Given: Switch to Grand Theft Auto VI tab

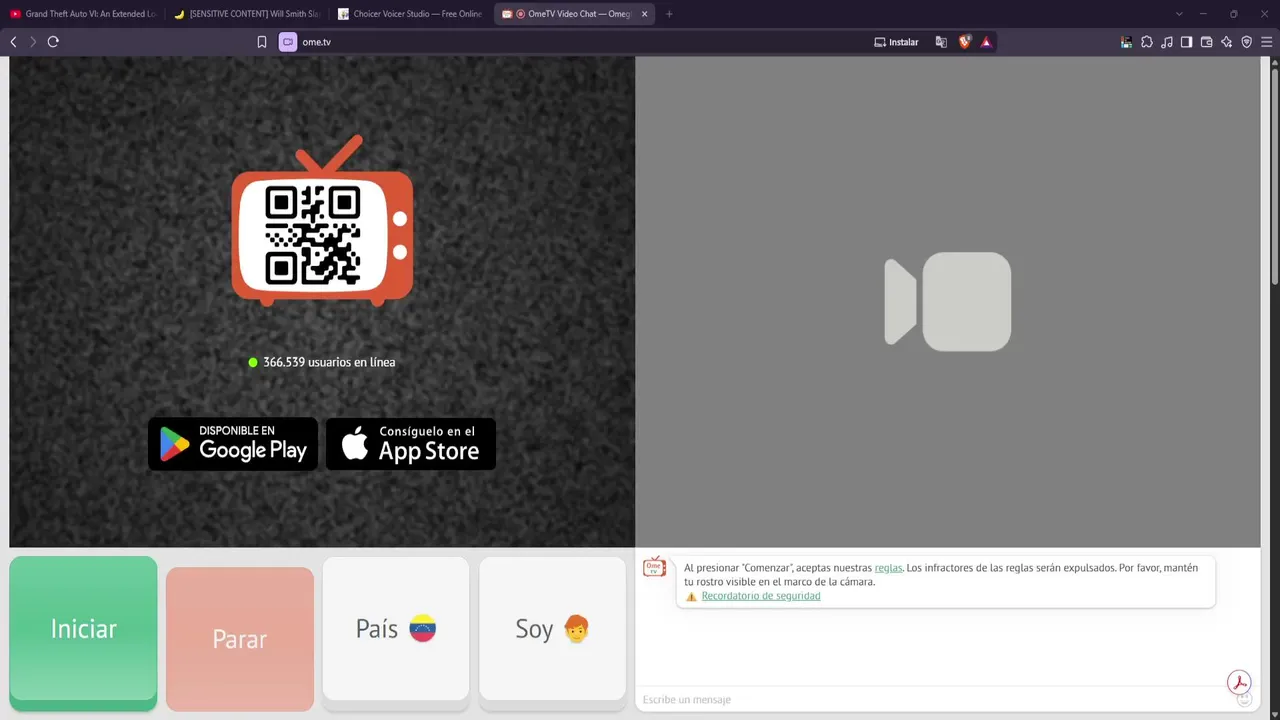Looking at the screenshot, I should tap(83, 14).
